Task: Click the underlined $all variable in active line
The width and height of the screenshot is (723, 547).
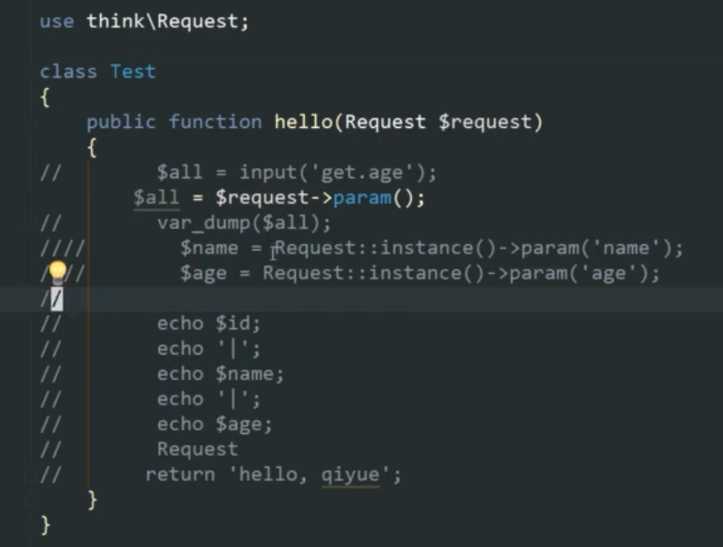Action: pyautogui.click(x=156, y=198)
